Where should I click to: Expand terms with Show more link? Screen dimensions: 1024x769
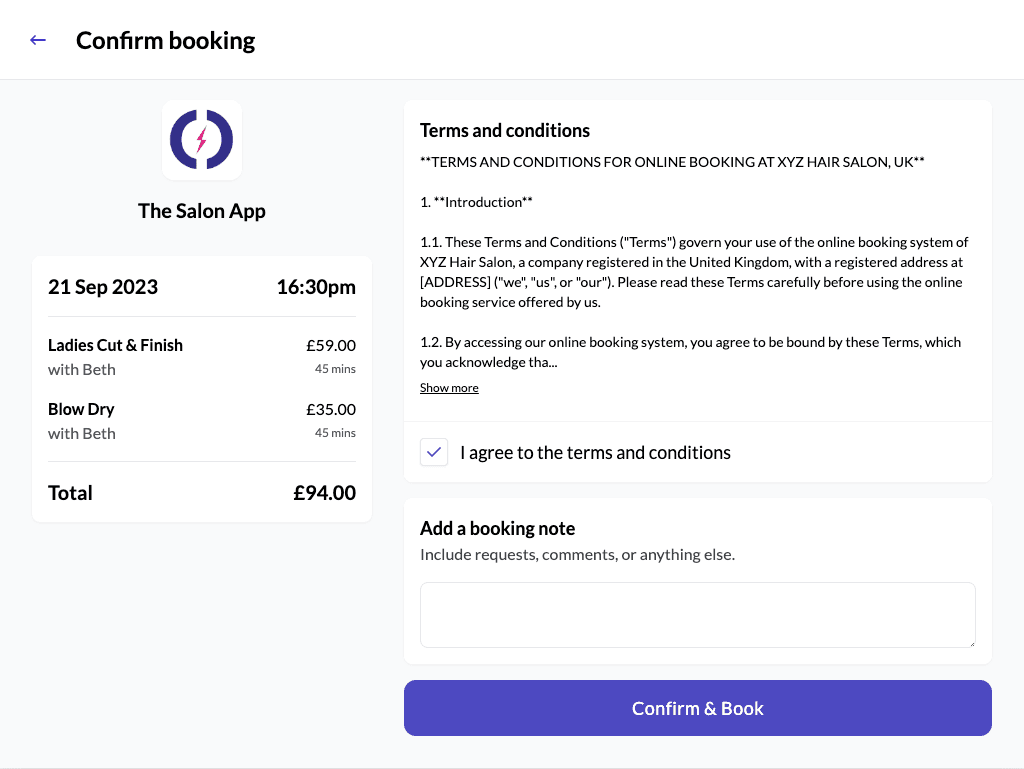[x=449, y=388]
